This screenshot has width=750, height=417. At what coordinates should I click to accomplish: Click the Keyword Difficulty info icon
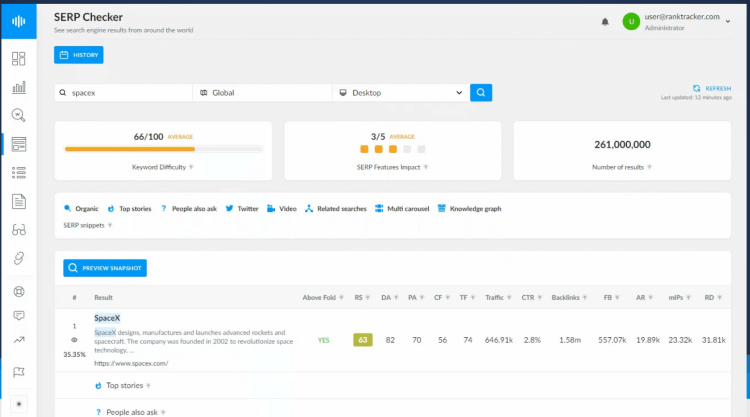coord(191,167)
